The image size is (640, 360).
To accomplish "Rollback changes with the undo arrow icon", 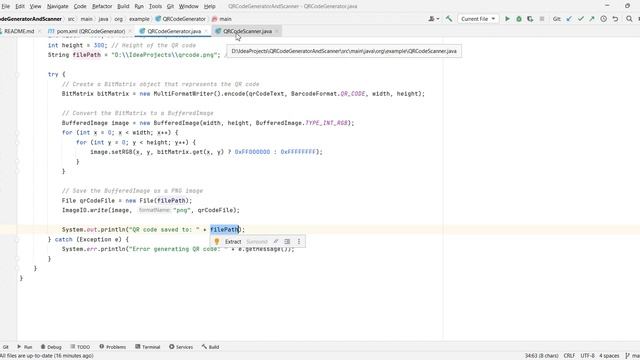I will pyautogui.click(x=615, y=19).
